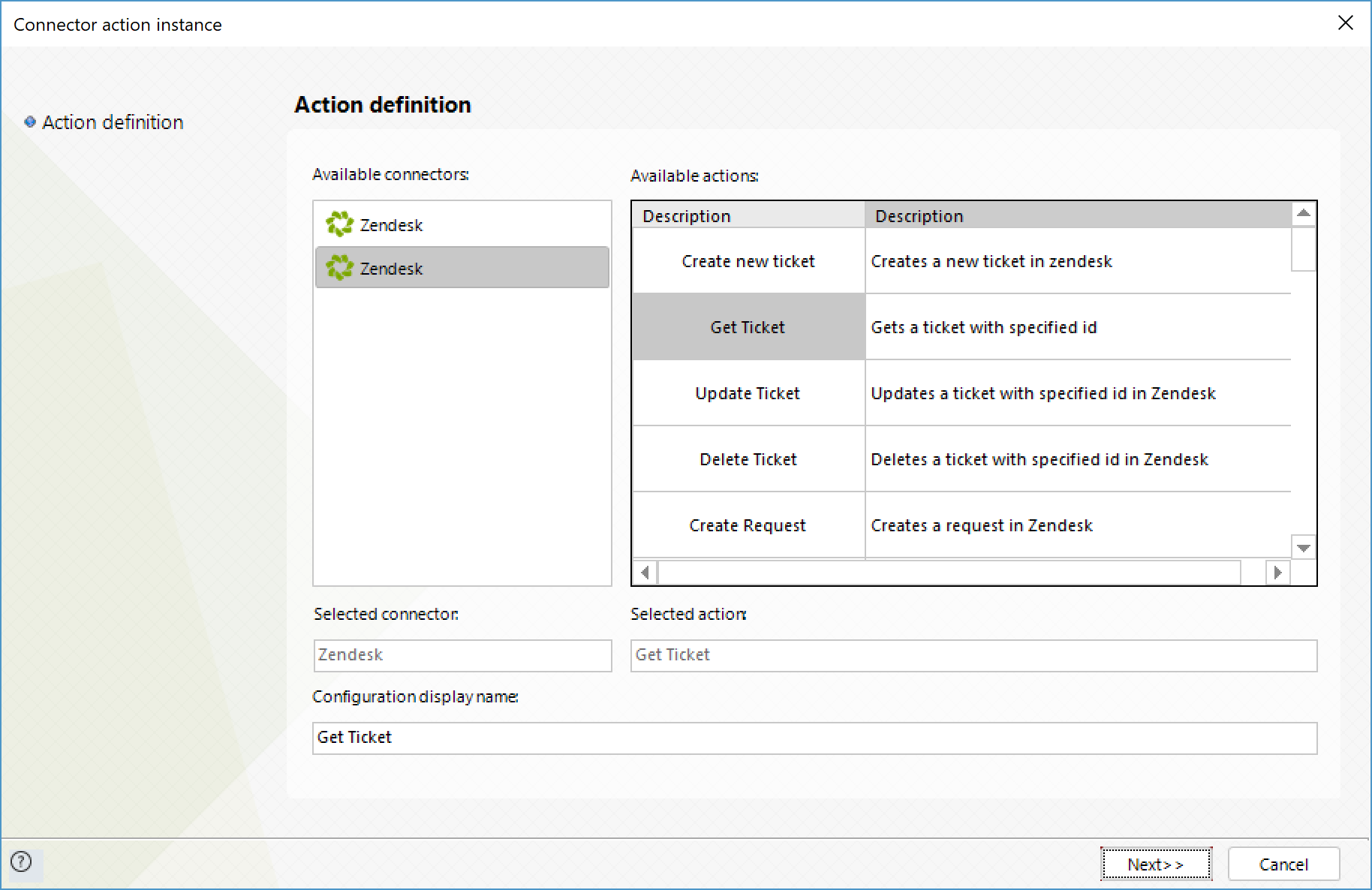Click Next to continue the wizard
Viewport: 1372px width, 890px height.
point(1156,864)
